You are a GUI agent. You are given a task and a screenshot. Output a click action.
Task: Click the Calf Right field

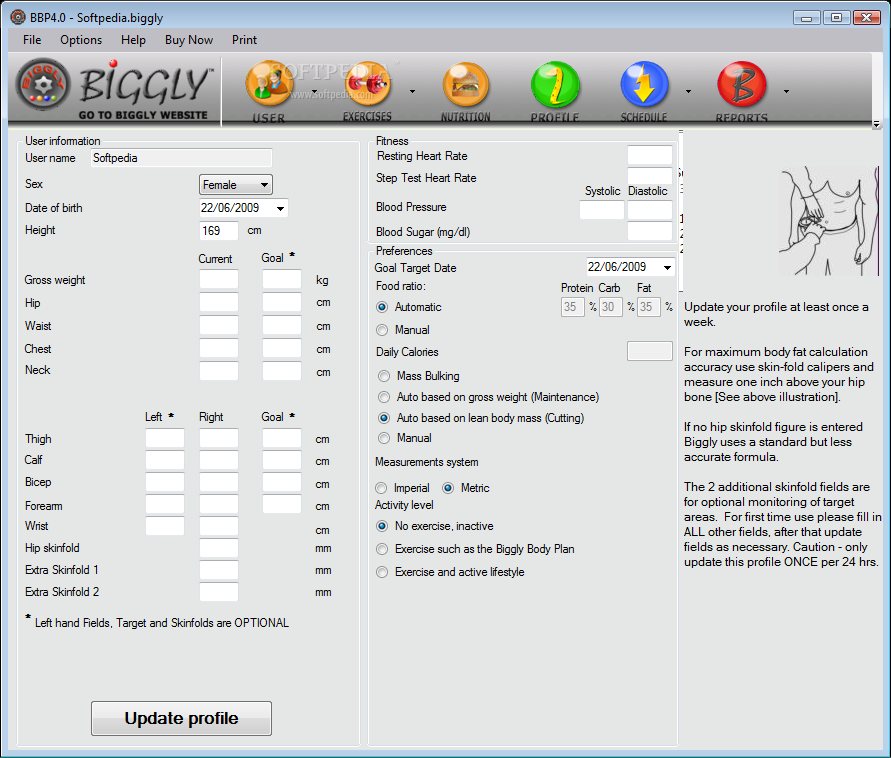[219, 460]
